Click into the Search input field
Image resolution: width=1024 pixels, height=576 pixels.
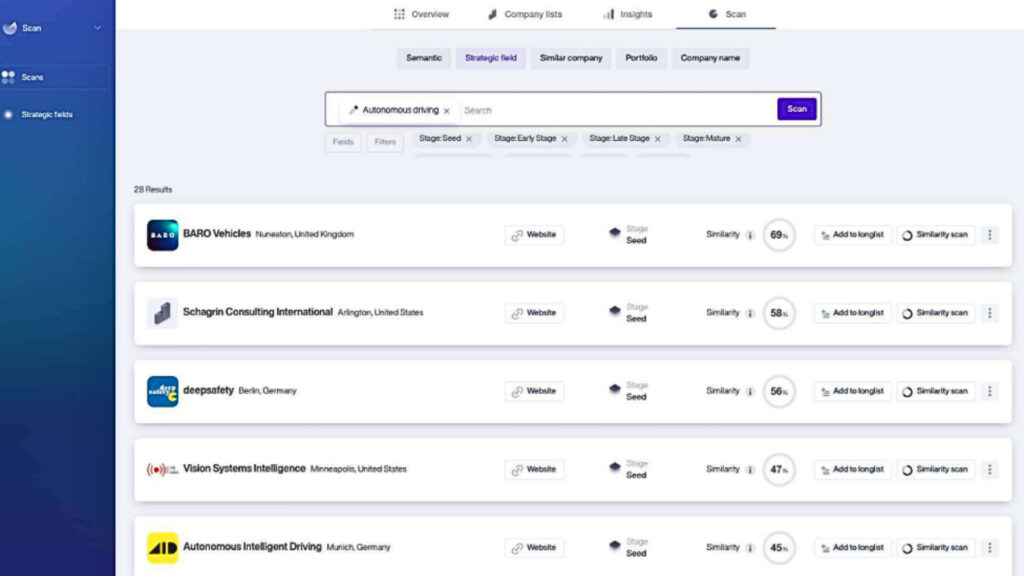pos(615,110)
